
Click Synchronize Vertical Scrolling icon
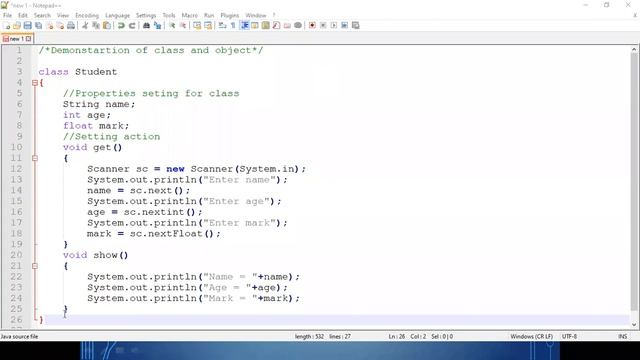click(x=197, y=25)
